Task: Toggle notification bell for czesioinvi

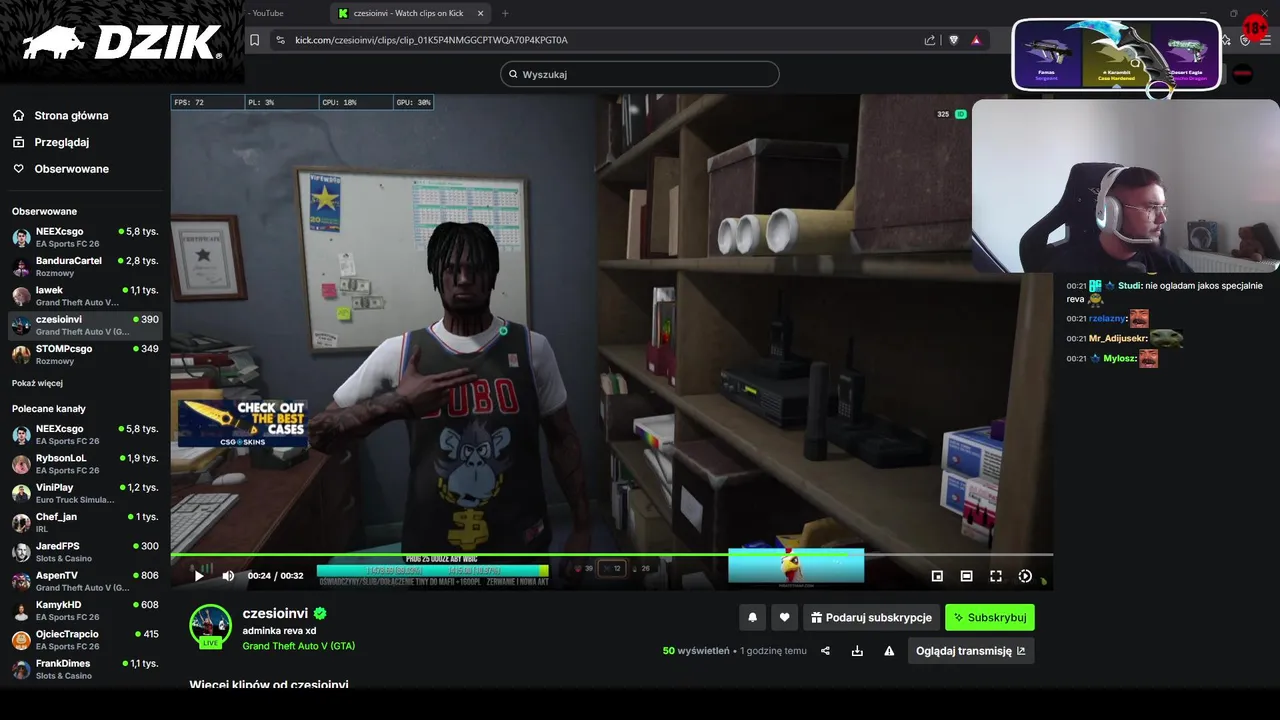Action: [x=753, y=618]
